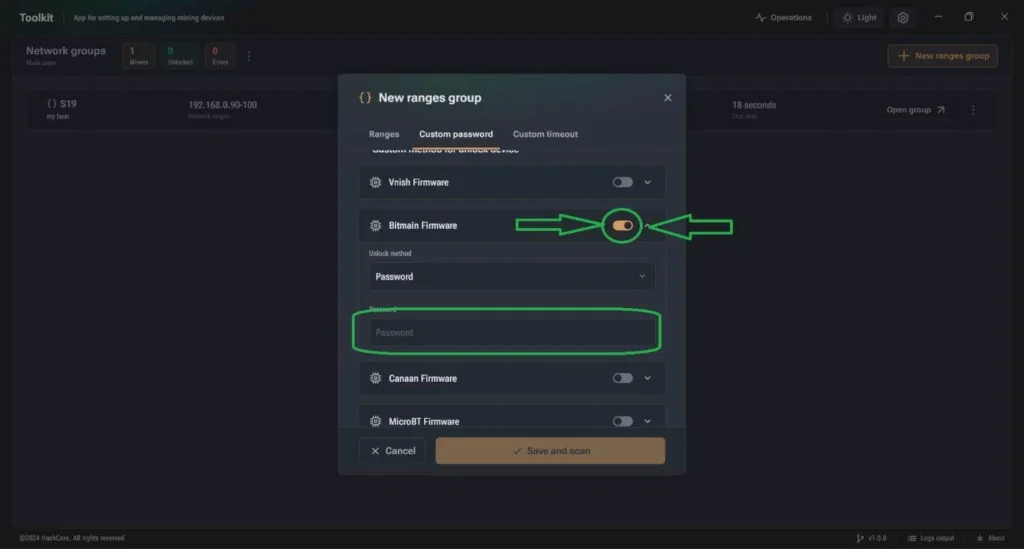
Task: Click the Errors count badge
Action: point(220,56)
